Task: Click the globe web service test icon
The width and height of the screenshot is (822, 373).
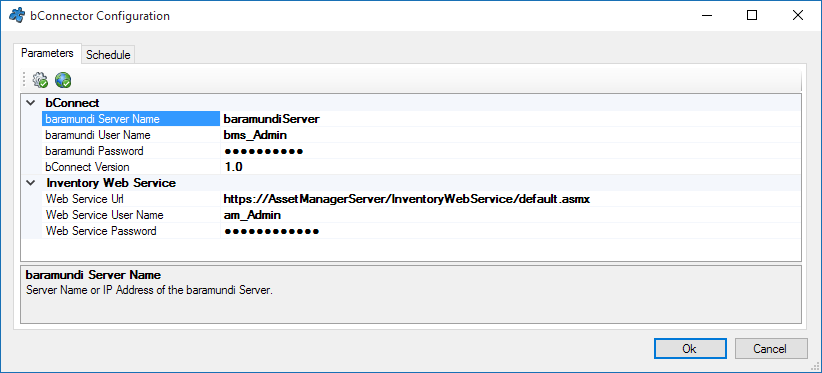Action: pyautogui.click(x=63, y=80)
